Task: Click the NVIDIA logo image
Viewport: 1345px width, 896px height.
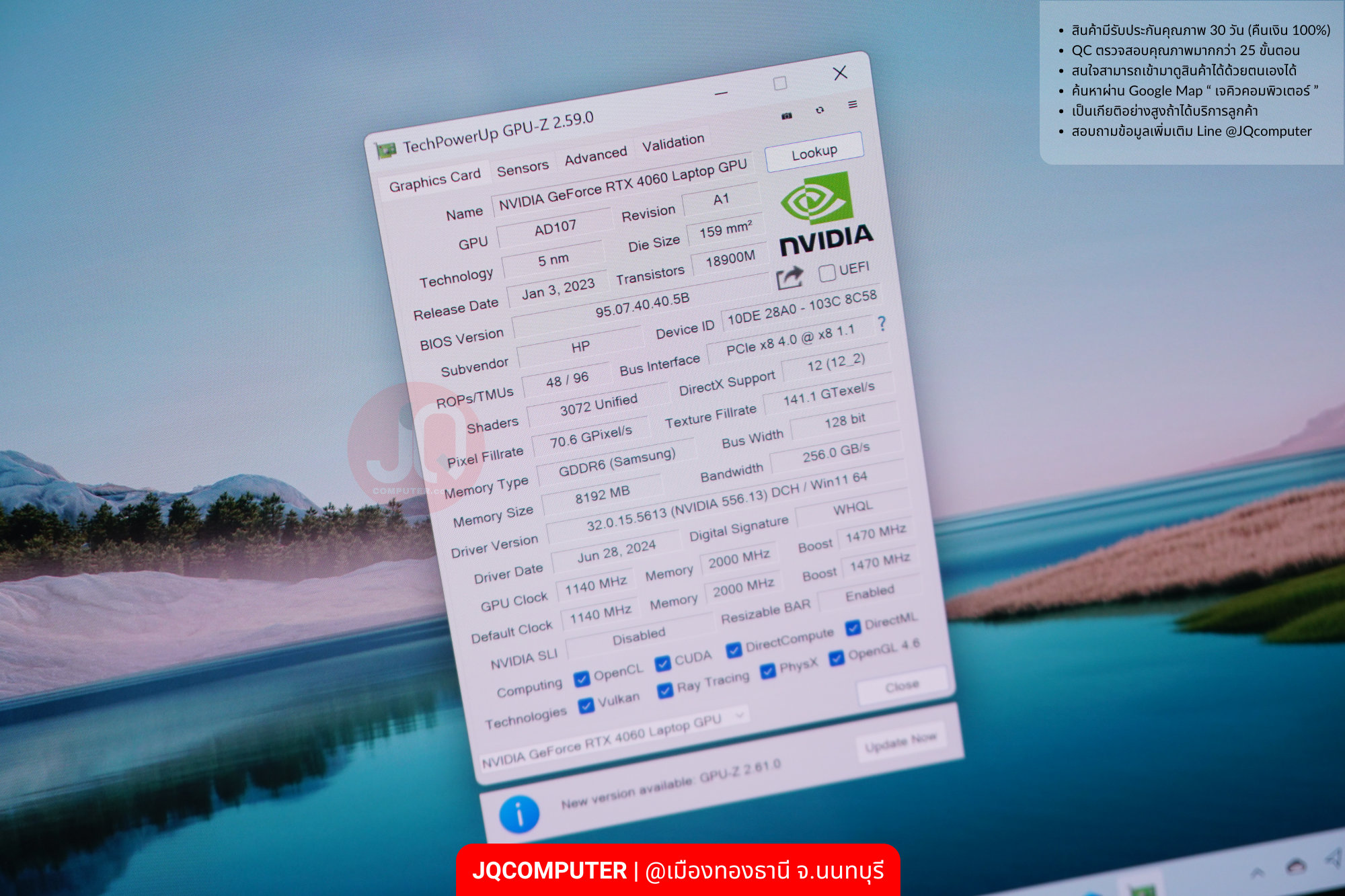Action: tap(825, 214)
